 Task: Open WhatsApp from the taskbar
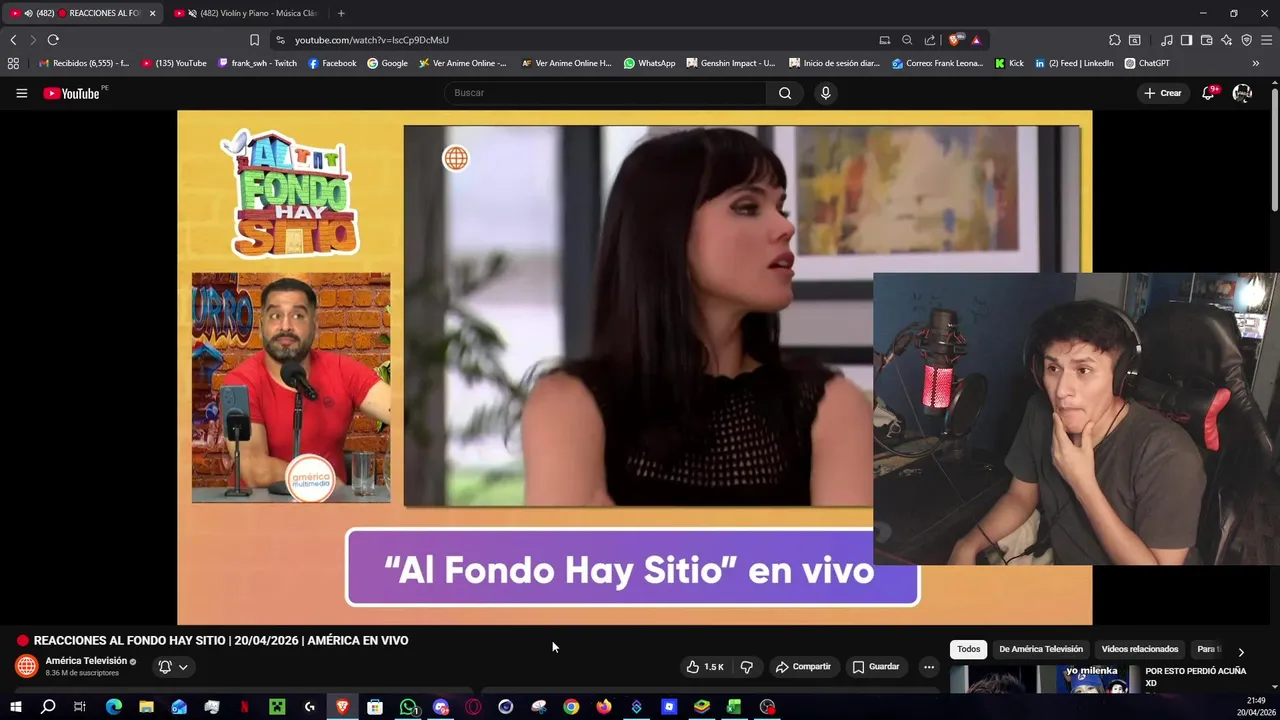coord(408,707)
